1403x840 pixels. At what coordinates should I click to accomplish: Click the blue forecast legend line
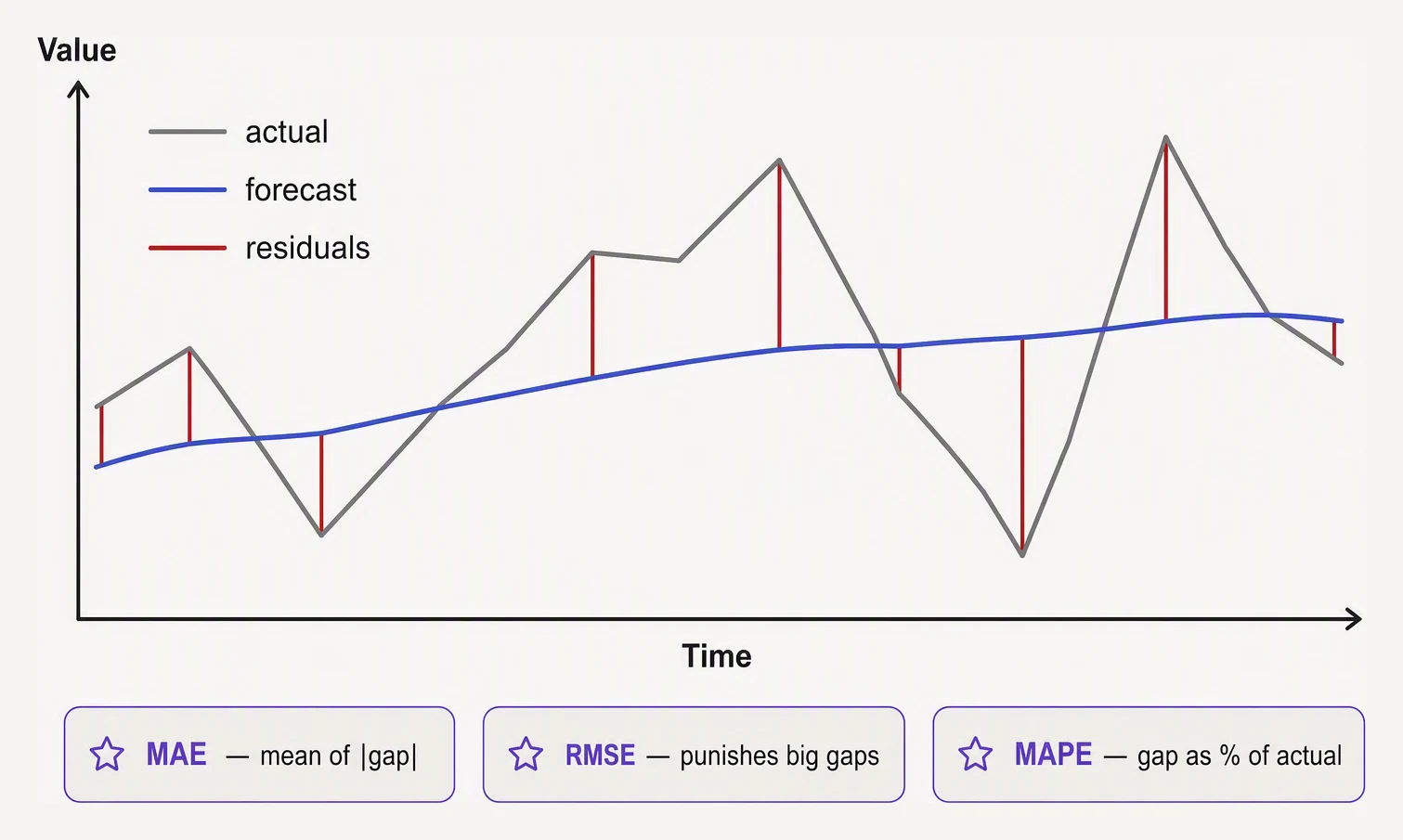coord(188,189)
